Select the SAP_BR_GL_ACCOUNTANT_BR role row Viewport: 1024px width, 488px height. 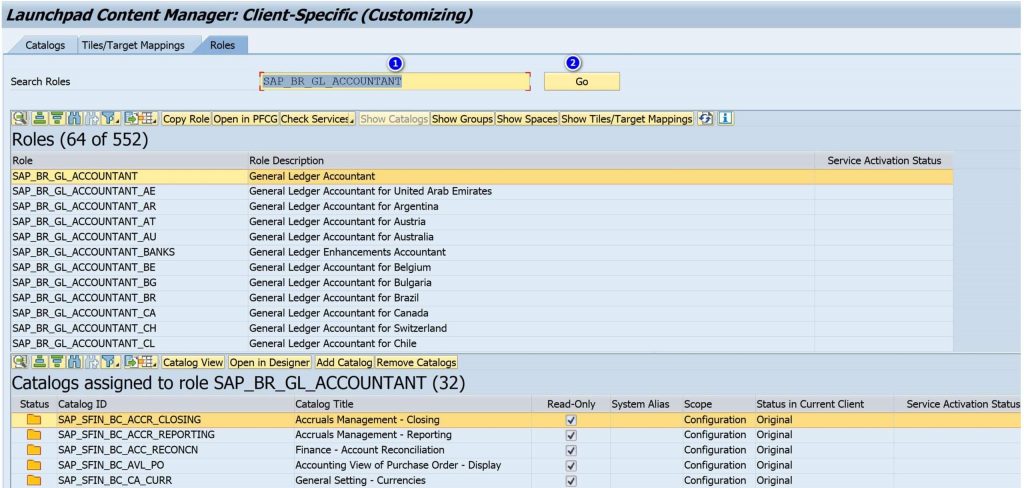[481, 298]
